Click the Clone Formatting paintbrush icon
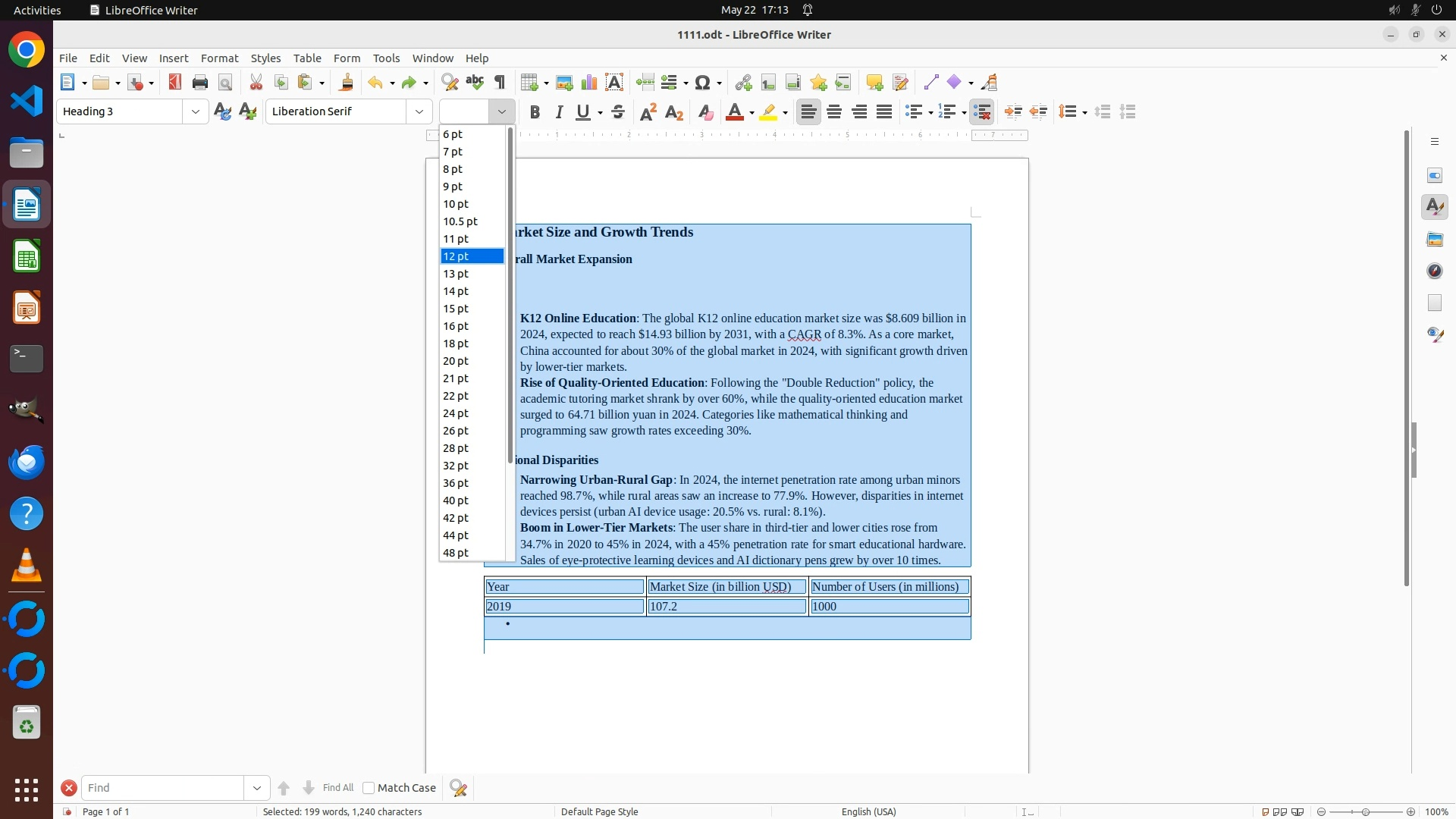The image size is (1456, 819). 347,83
